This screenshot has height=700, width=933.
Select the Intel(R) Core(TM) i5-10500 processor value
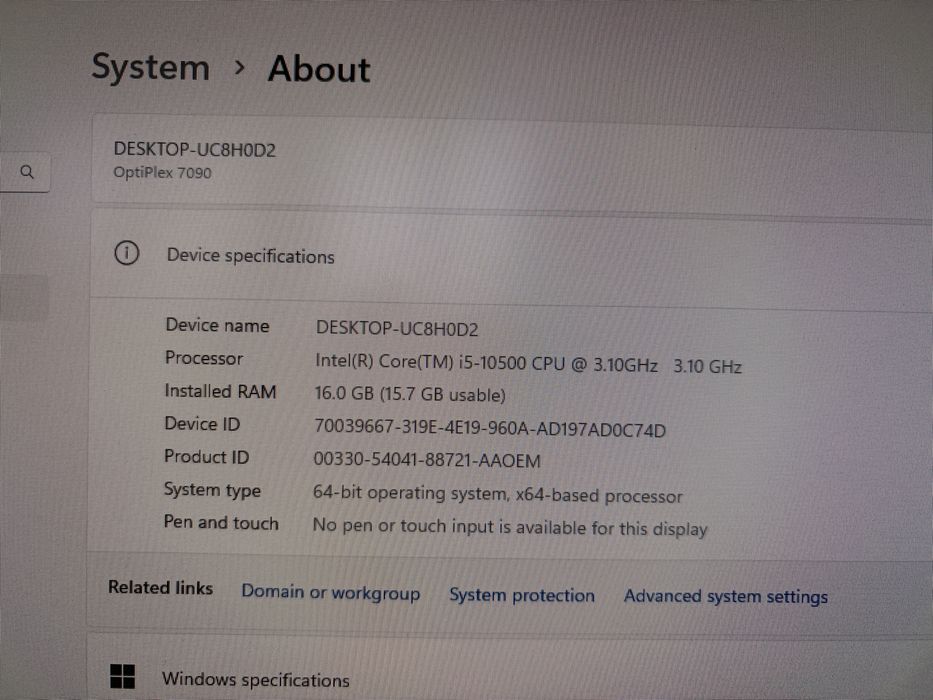coord(528,363)
